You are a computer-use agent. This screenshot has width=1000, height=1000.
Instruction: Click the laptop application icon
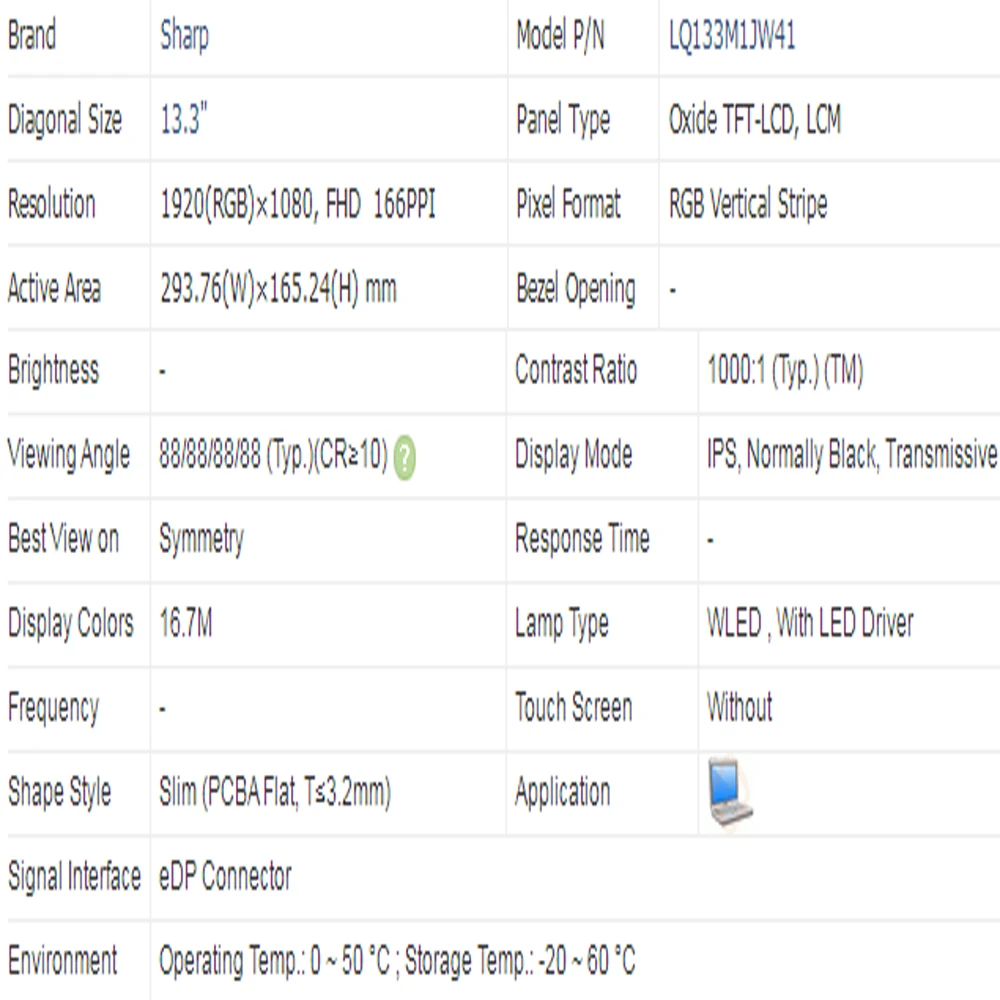(730, 793)
